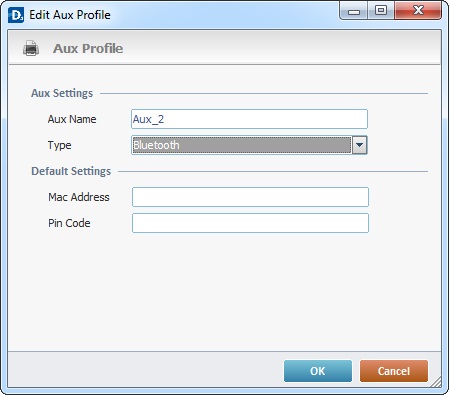Click the Mac Address label
449x395 pixels.
point(79,197)
